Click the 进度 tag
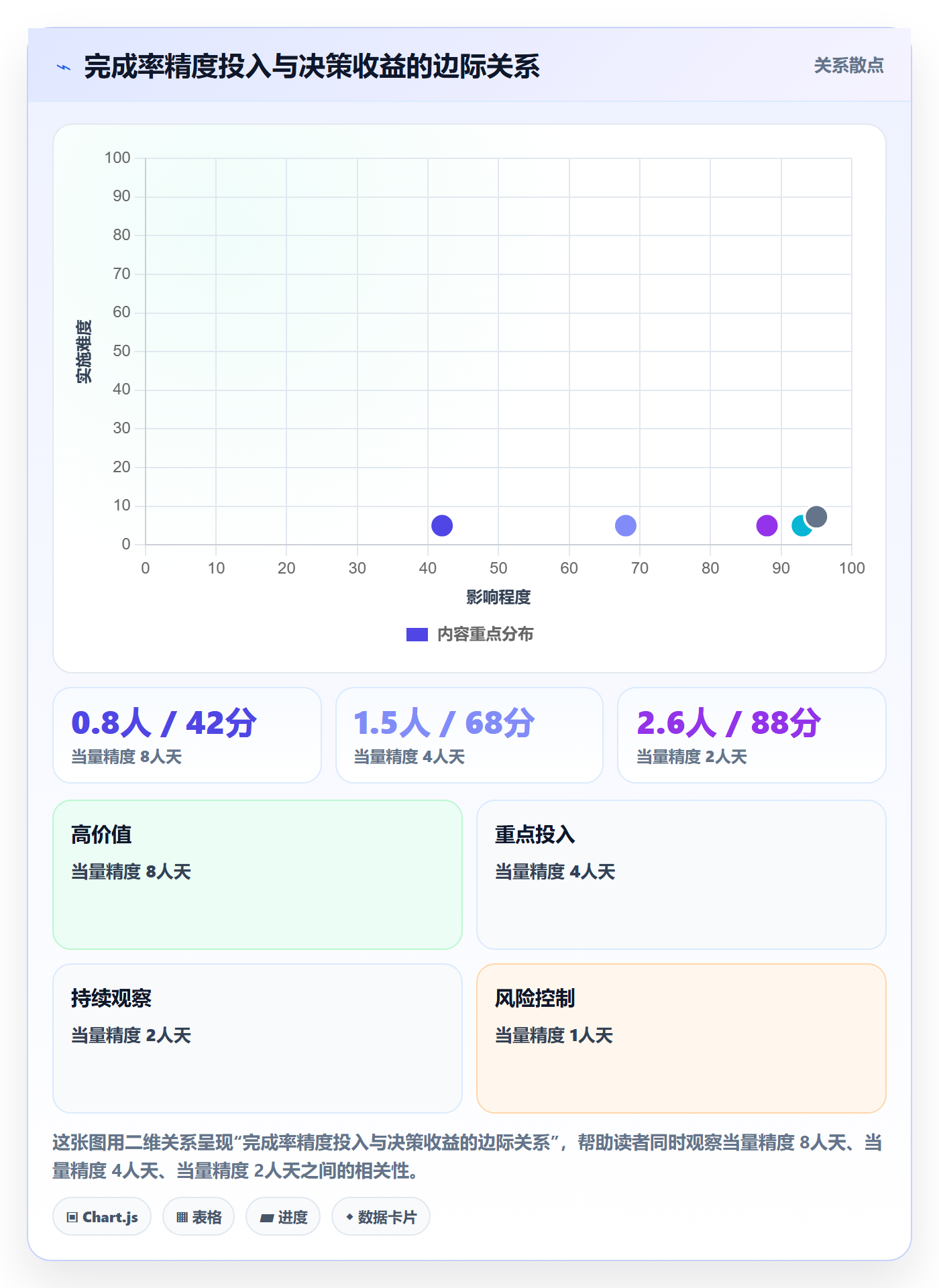This screenshot has height=1288, width=939. coord(283,1217)
